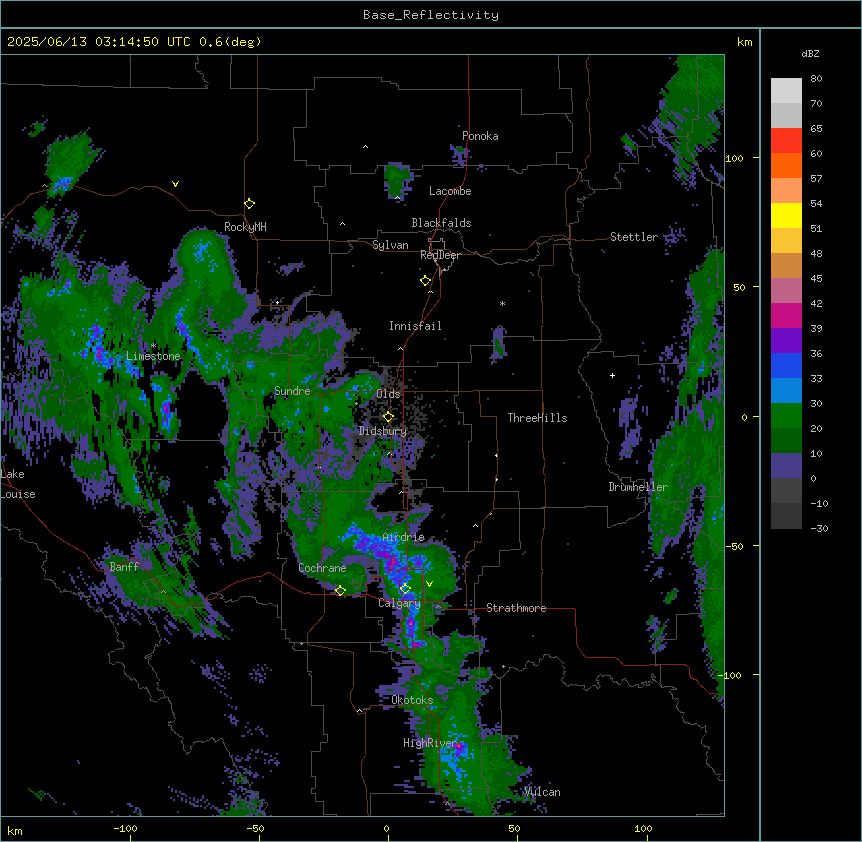This screenshot has width=862, height=842.
Task: Click the Okotoks city label
Action: coord(412,700)
